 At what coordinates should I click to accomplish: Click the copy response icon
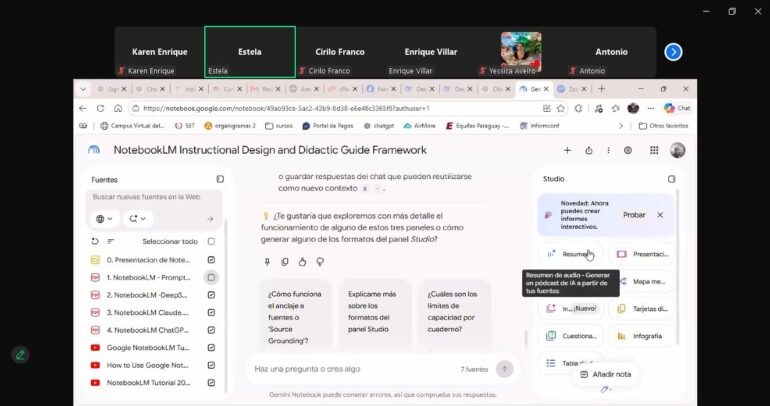click(285, 262)
